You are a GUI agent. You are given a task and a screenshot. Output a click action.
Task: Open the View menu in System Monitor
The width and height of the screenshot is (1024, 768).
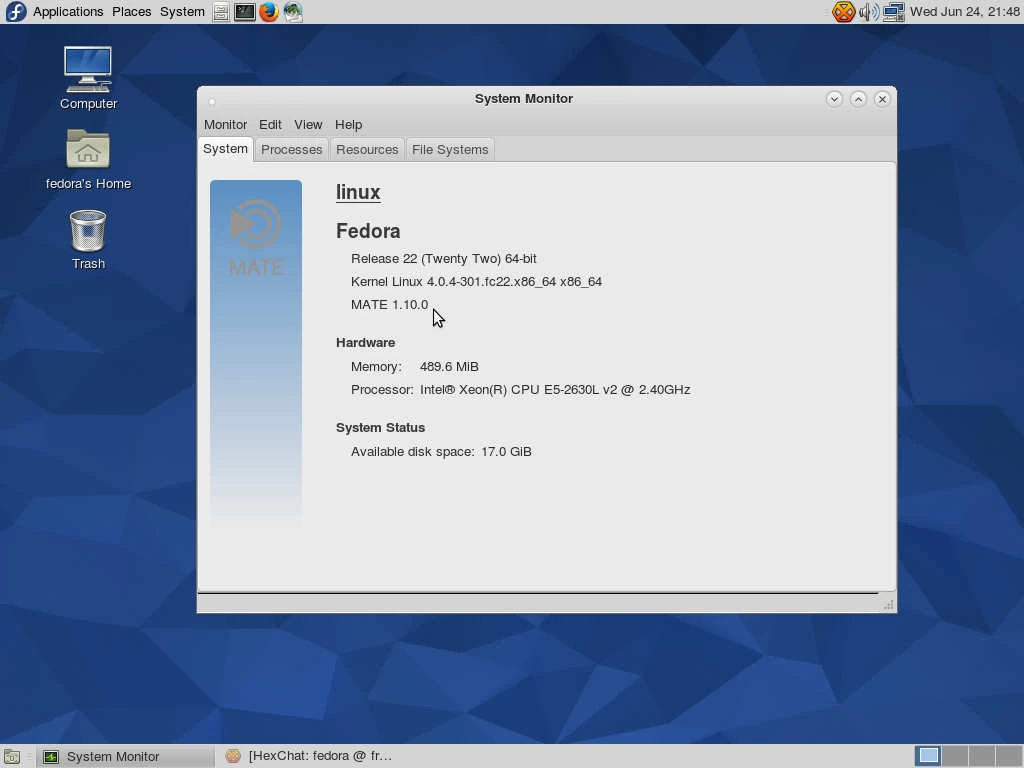coord(308,125)
